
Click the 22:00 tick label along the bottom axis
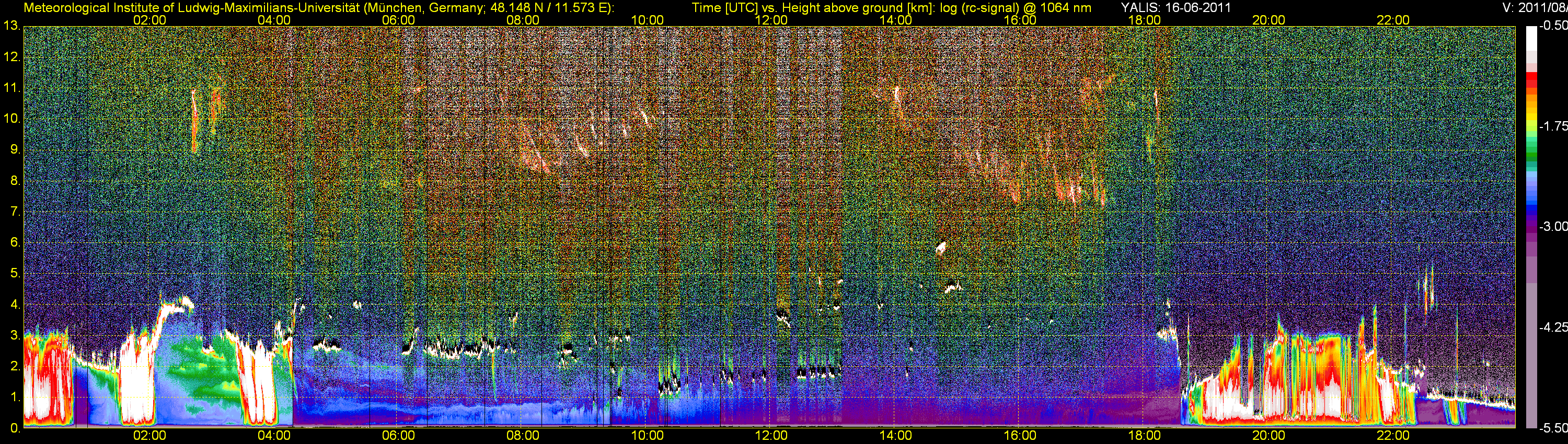click(1393, 436)
